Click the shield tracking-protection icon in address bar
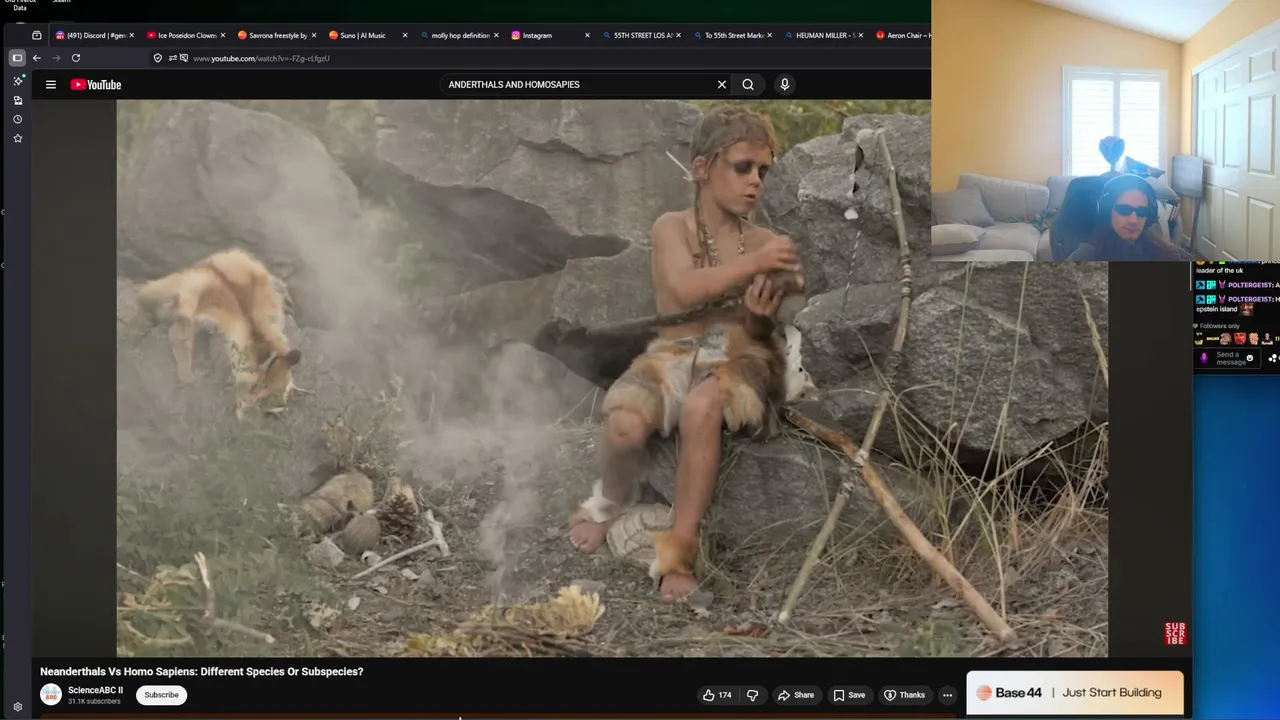 tap(157, 58)
